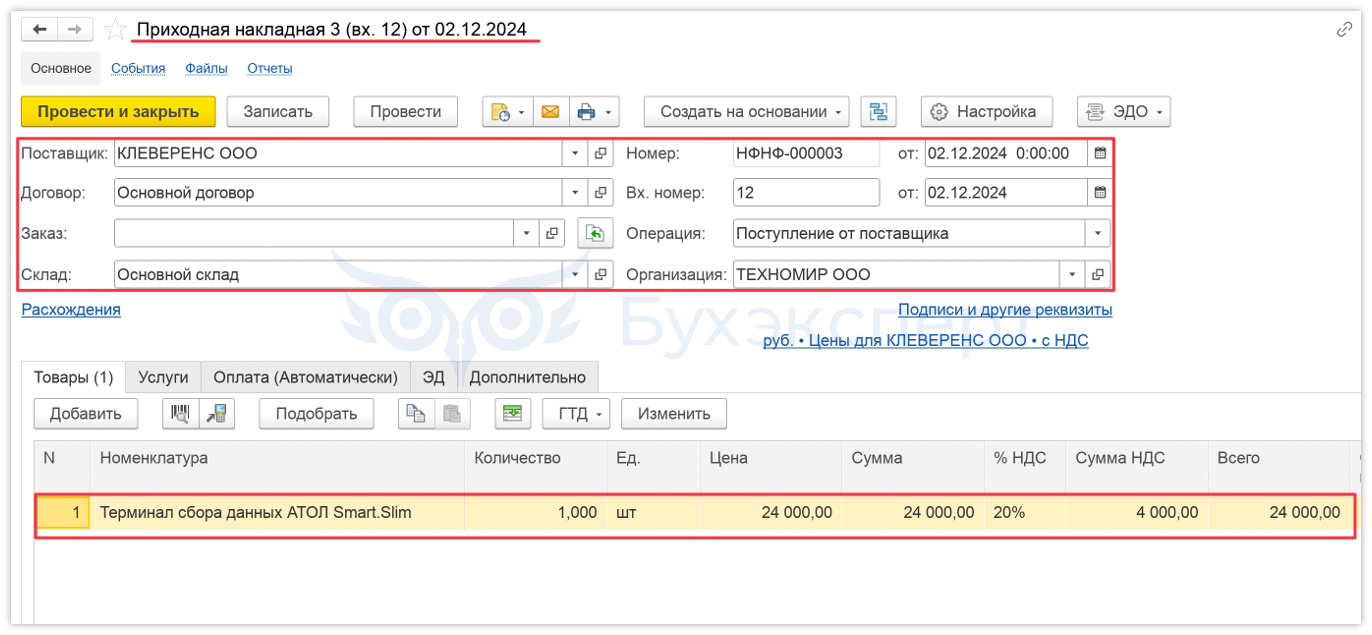Switch to Основное section
Viewport: 1372px width, 635px height.
(x=61, y=69)
